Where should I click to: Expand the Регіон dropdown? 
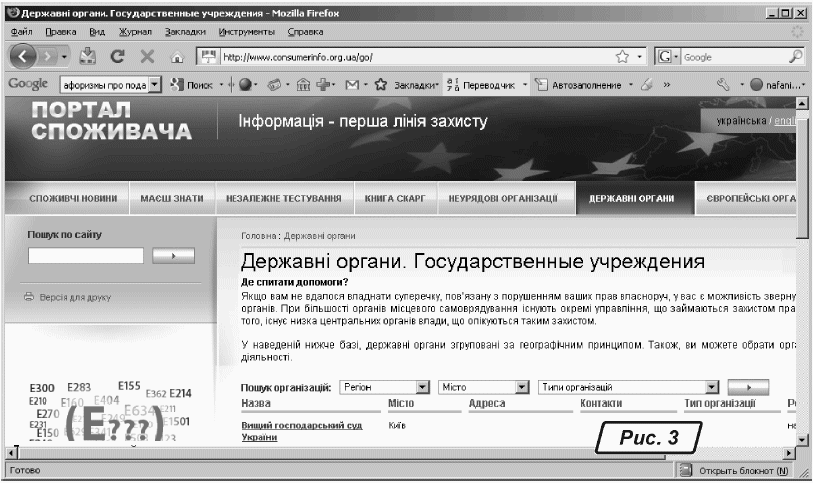pyautogui.click(x=421, y=386)
